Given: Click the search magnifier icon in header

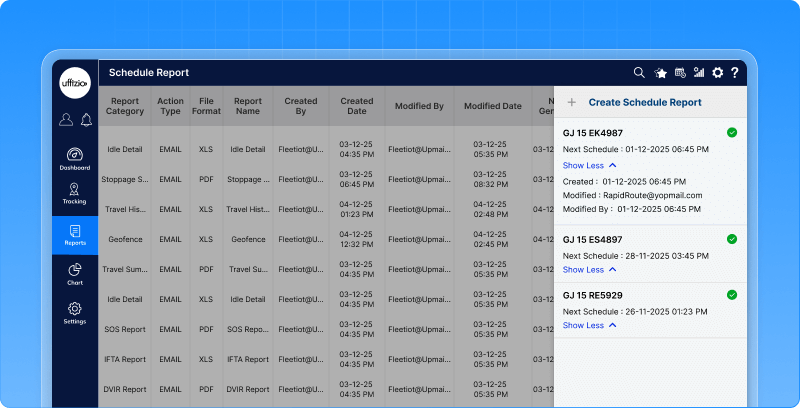Looking at the screenshot, I should pos(639,73).
